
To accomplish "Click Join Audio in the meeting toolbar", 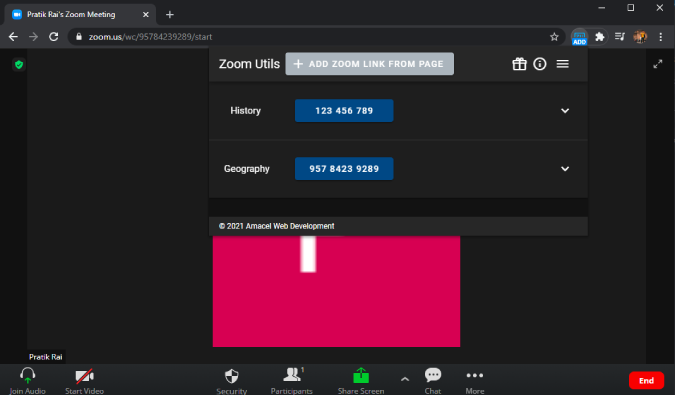I will coord(27,380).
